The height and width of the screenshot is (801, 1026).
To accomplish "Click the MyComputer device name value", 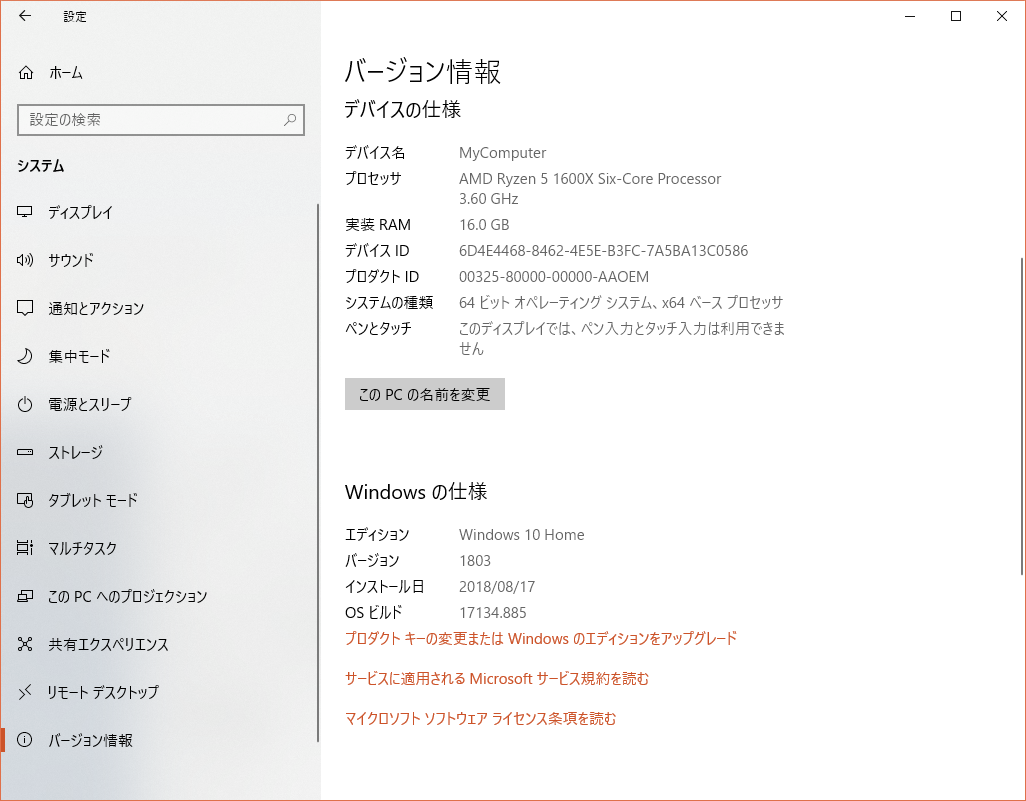I will click(503, 152).
